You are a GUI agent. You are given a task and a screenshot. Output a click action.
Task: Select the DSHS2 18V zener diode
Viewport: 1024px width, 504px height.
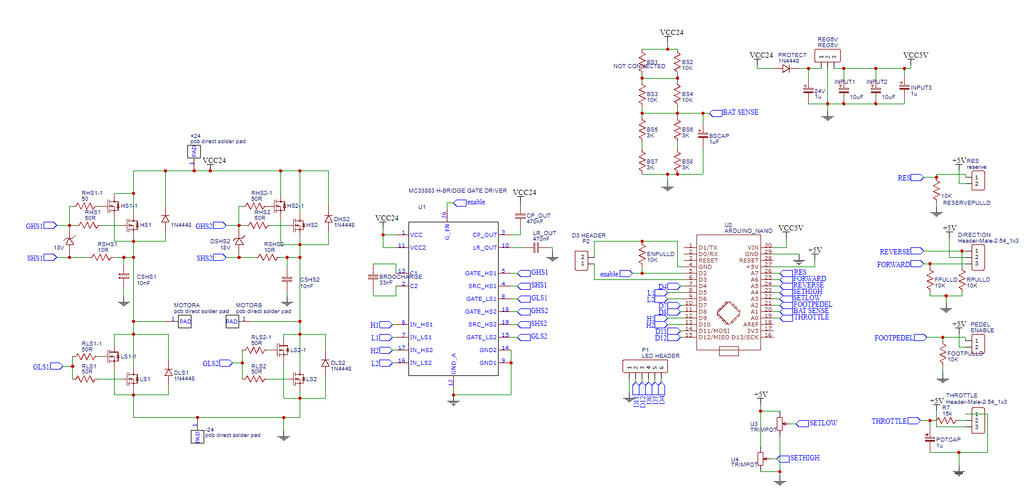238,241
